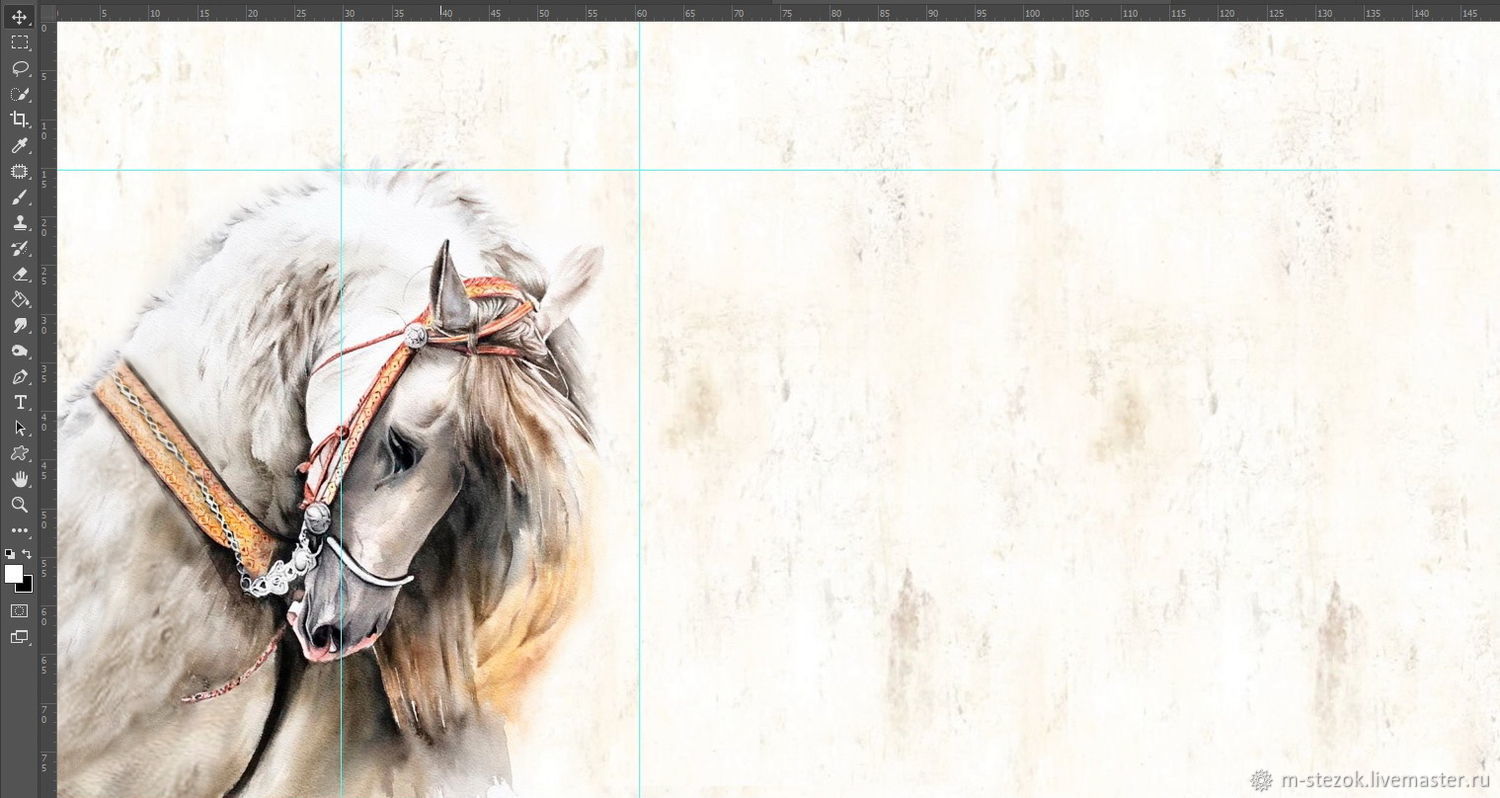
Task: Change the screen mode
Action: point(19,636)
